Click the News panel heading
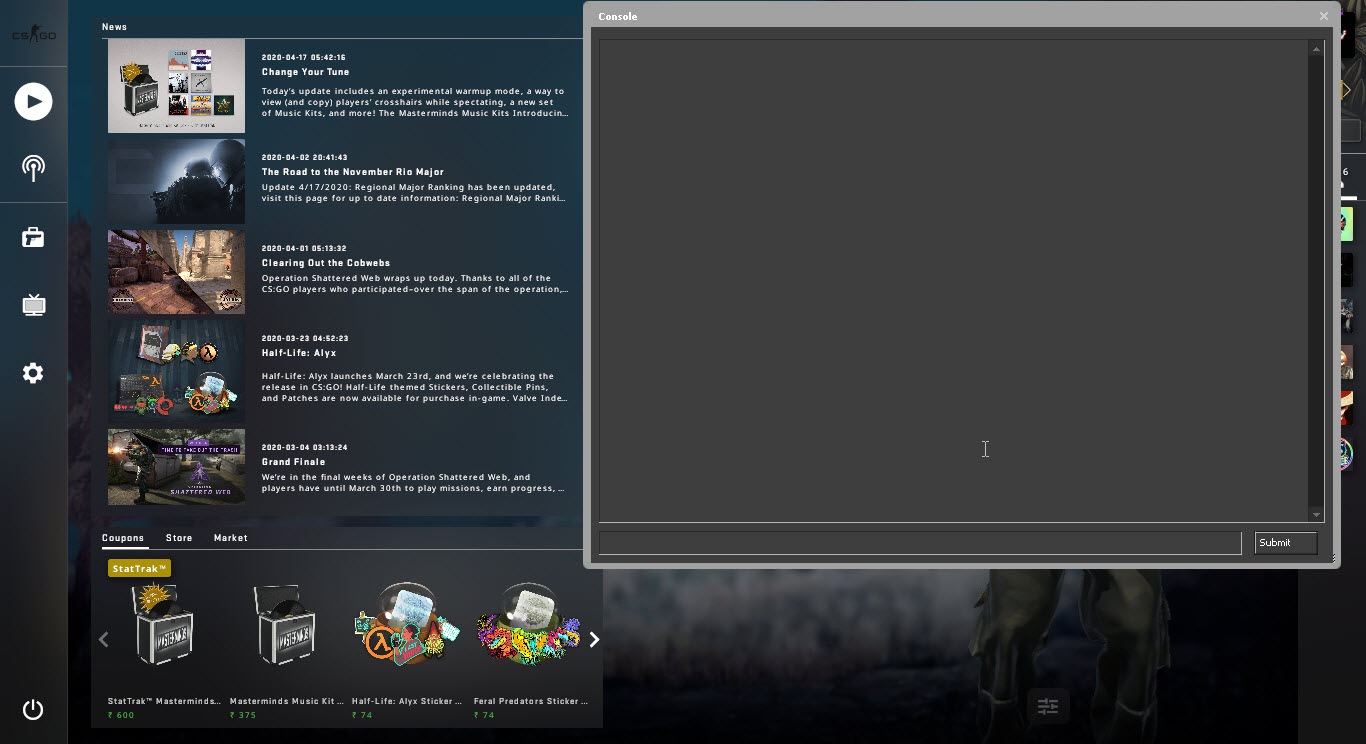Image resolution: width=1366 pixels, height=744 pixels. 114,27
